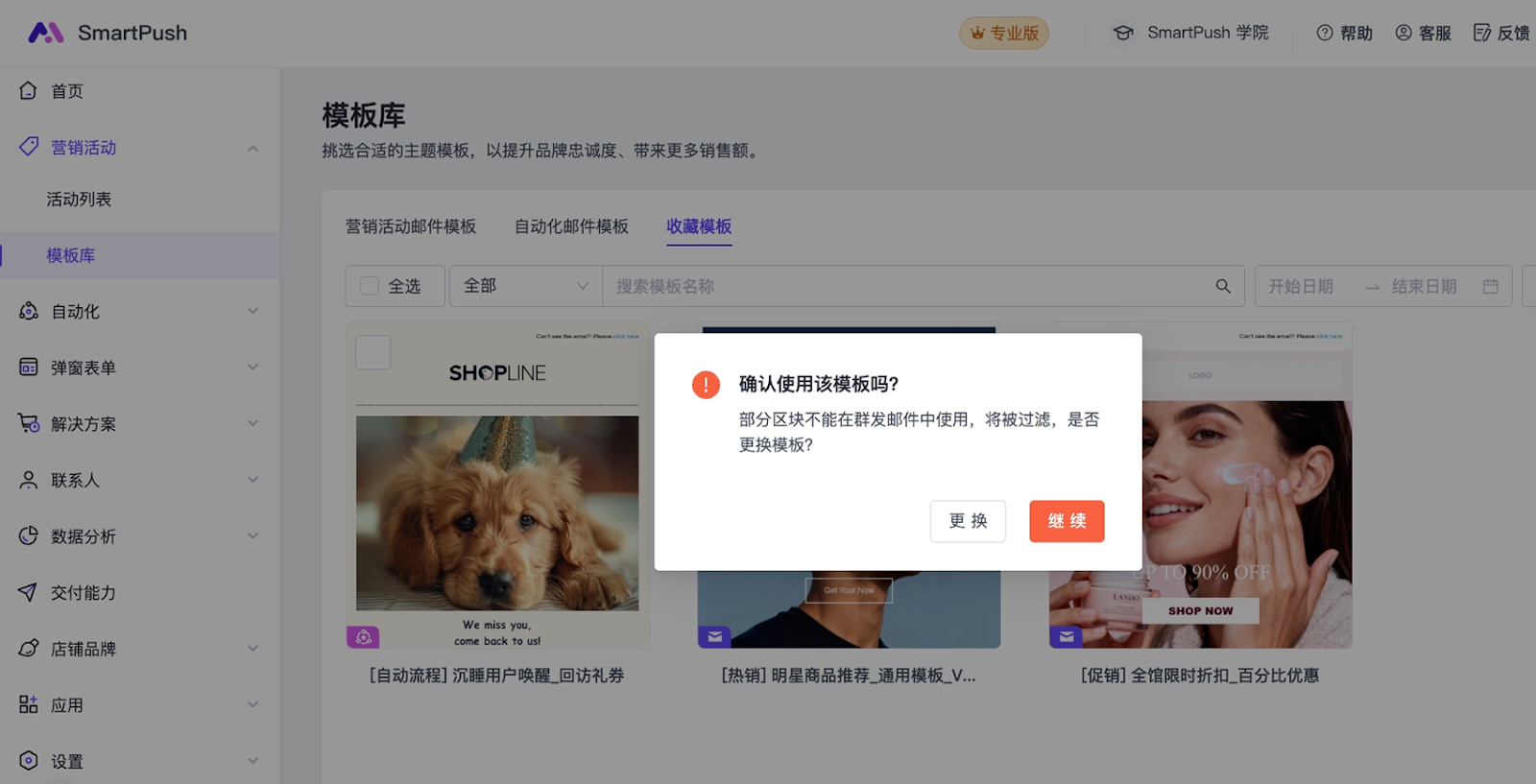Open SmartPush 学院 academy icon
The image size is (1536, 784).
[1122, 33]
